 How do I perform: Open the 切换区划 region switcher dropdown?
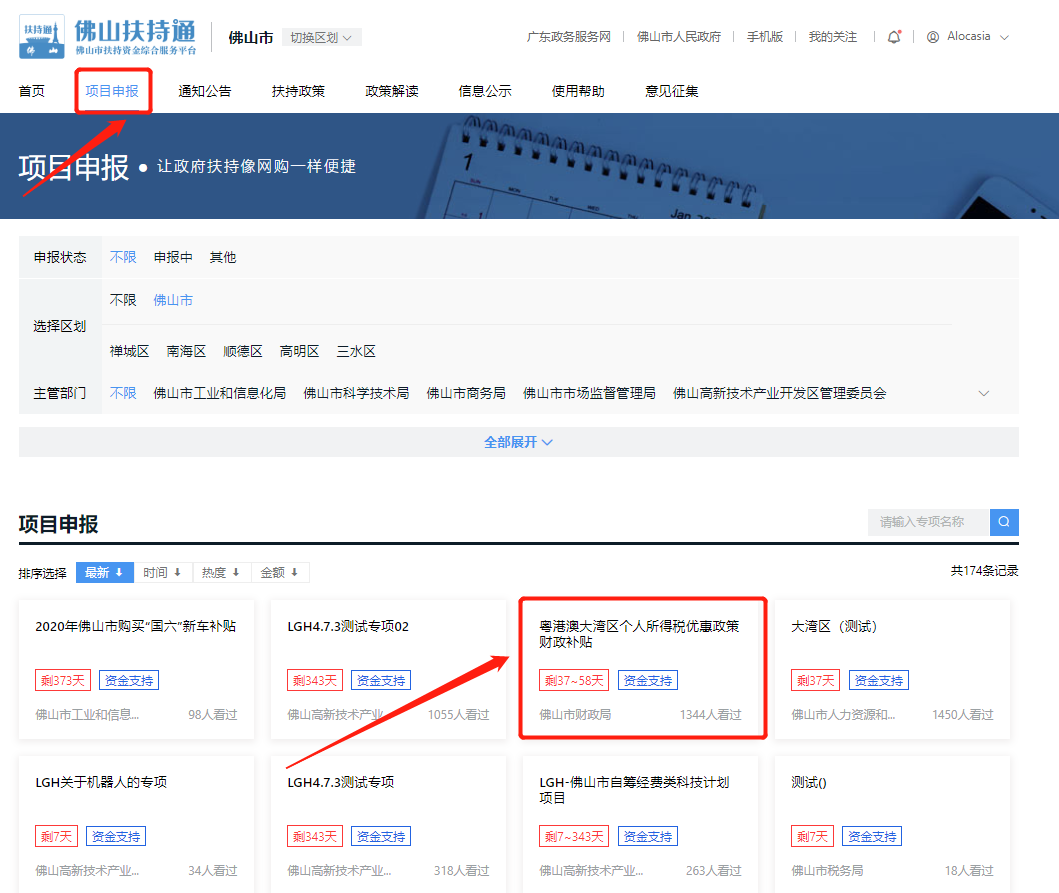320,34
